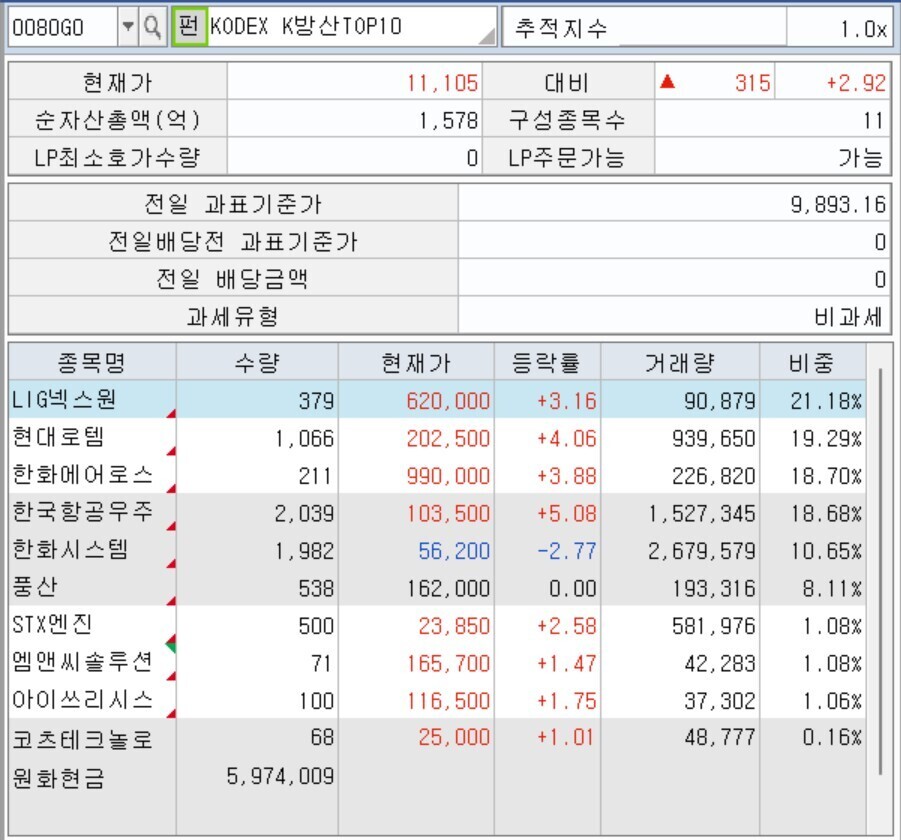This screenshot has height=840, width=901.
Task: Sort by the holdings 현재가 column header
Action: (x=416, y=362)
